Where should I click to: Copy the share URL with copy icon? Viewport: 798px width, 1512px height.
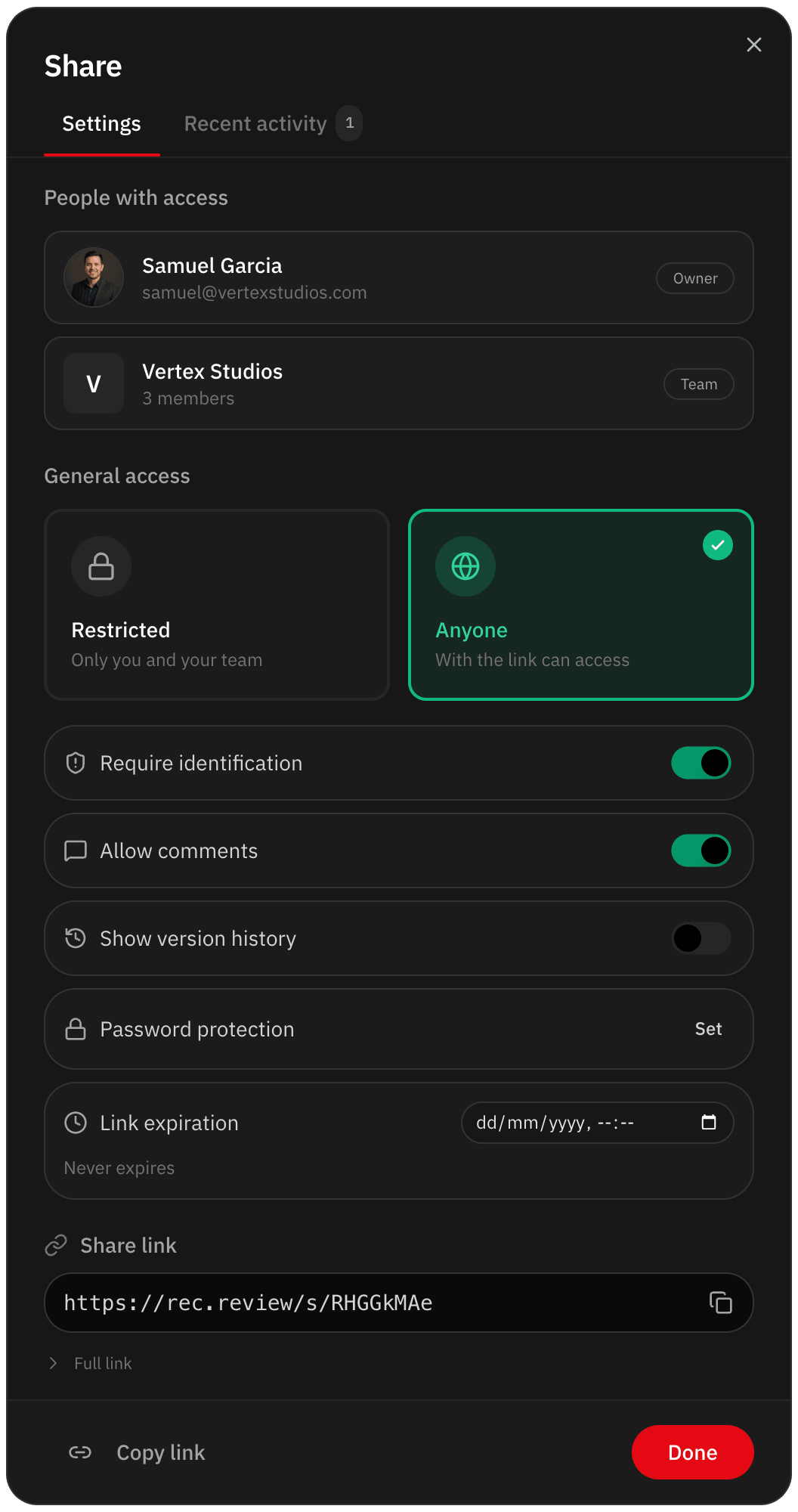click(x=721, y=1303)
